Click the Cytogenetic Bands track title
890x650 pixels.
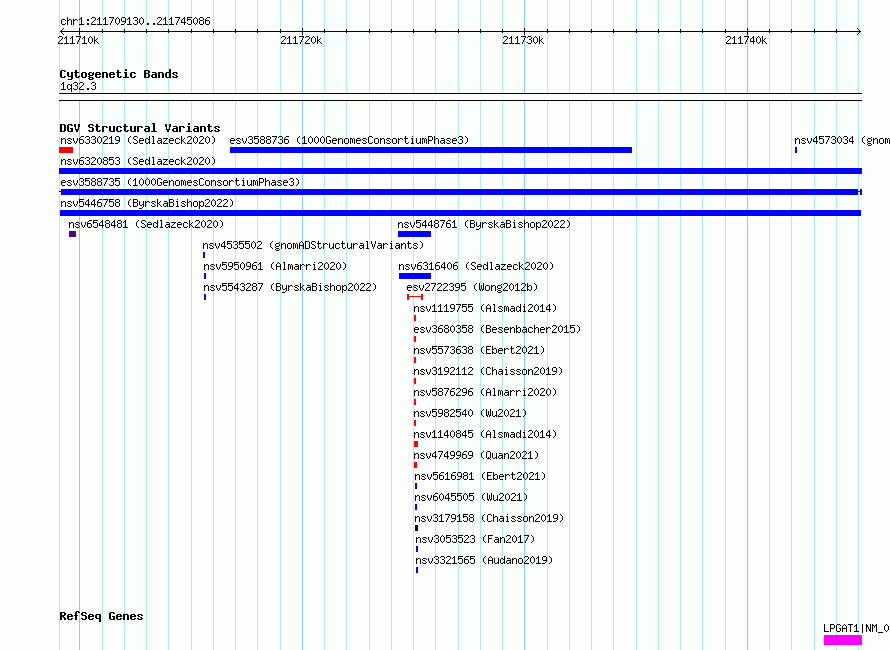119,74
